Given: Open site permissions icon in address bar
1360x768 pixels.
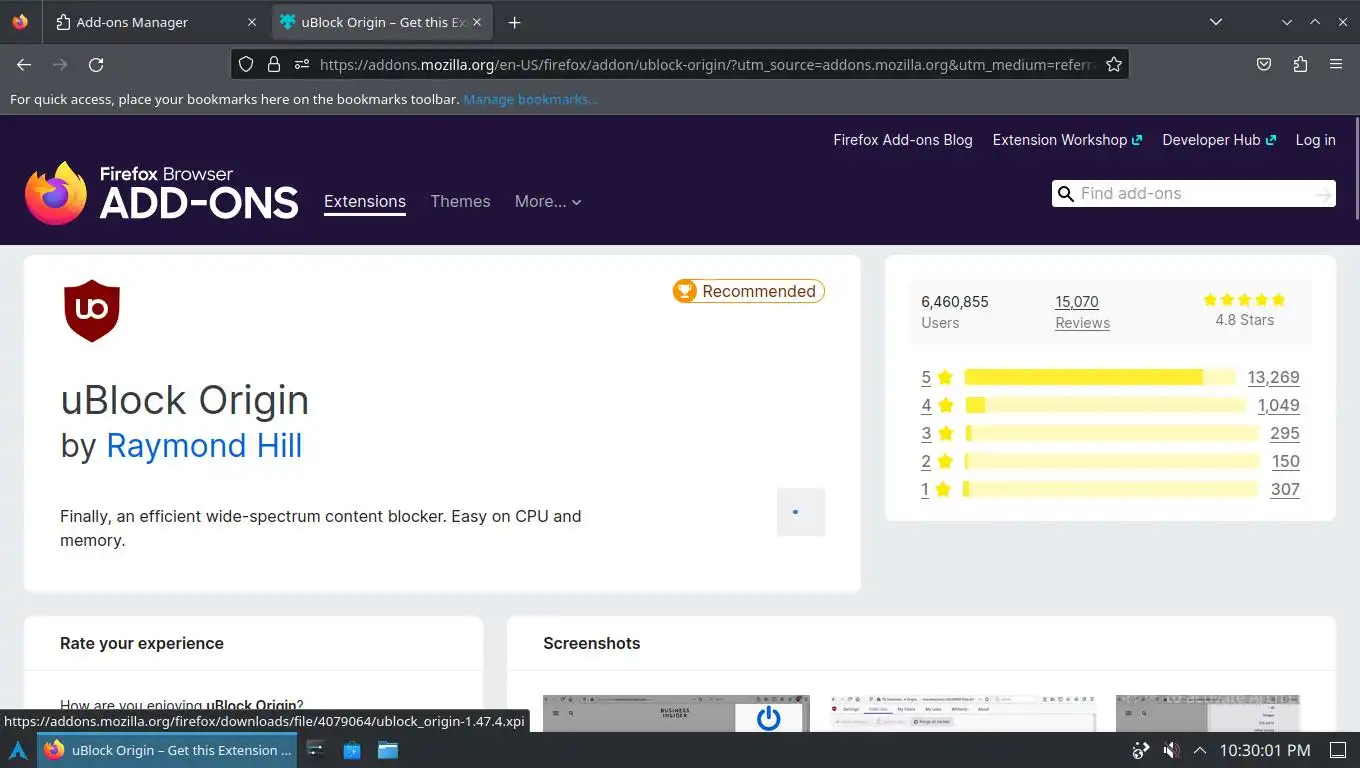Looking at the screenshot, I should point(301,64).
